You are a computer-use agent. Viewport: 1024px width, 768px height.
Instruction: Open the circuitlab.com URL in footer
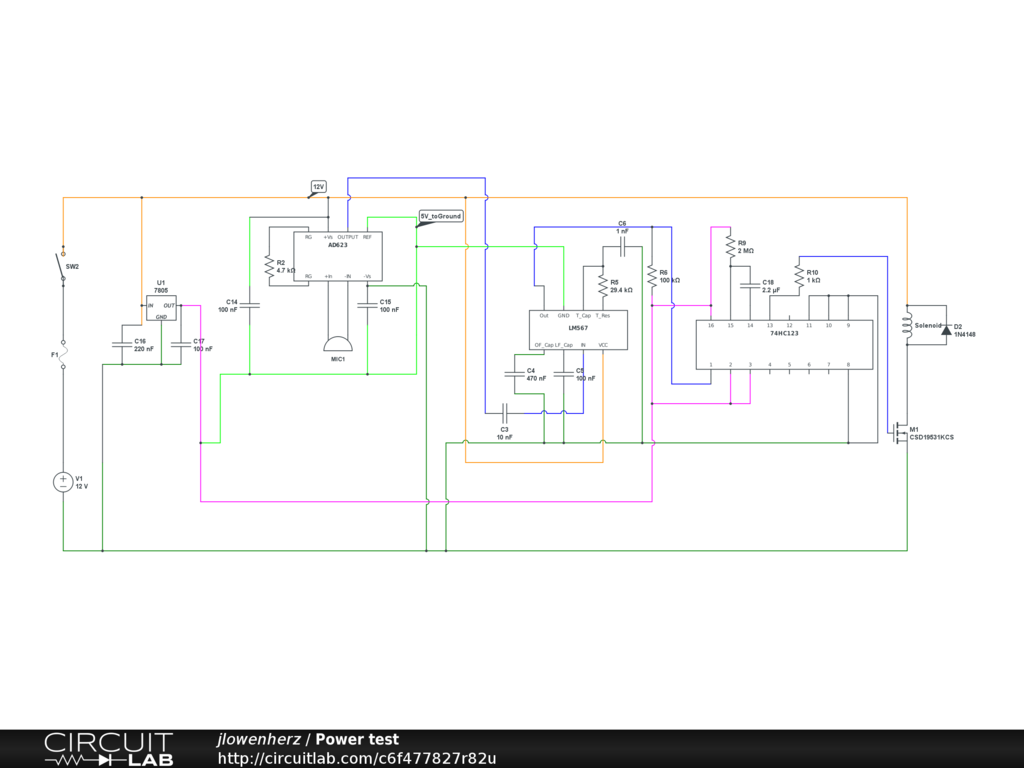tap(357, 758)
